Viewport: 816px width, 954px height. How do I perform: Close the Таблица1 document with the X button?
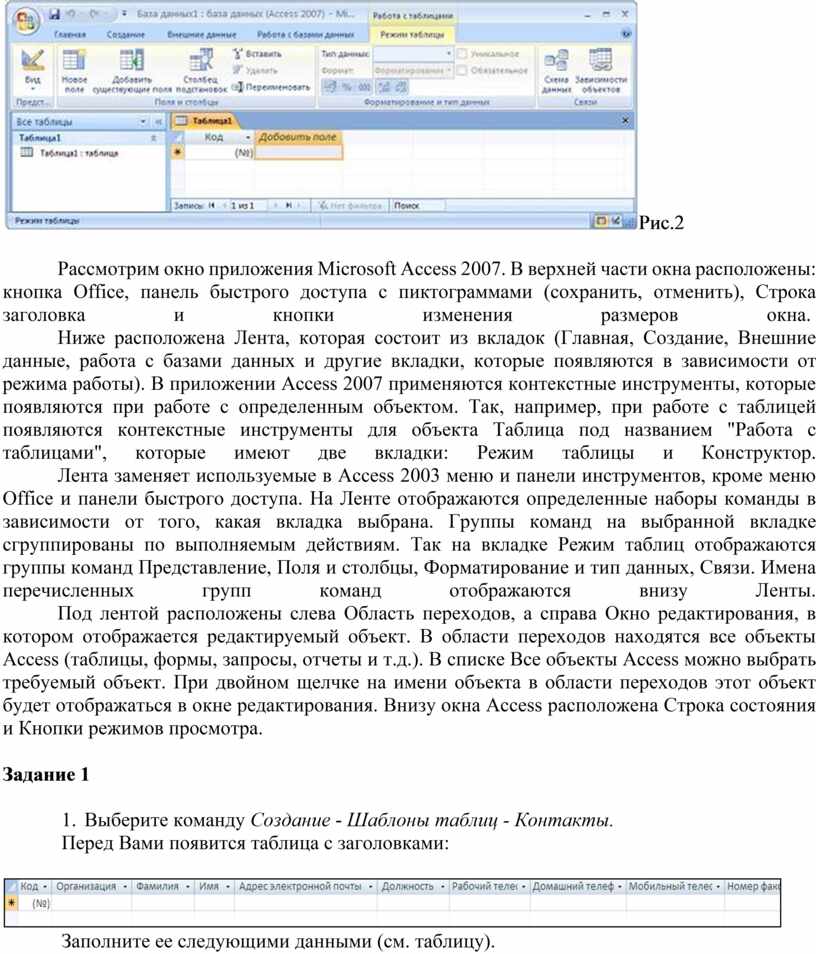click(625, 120)
